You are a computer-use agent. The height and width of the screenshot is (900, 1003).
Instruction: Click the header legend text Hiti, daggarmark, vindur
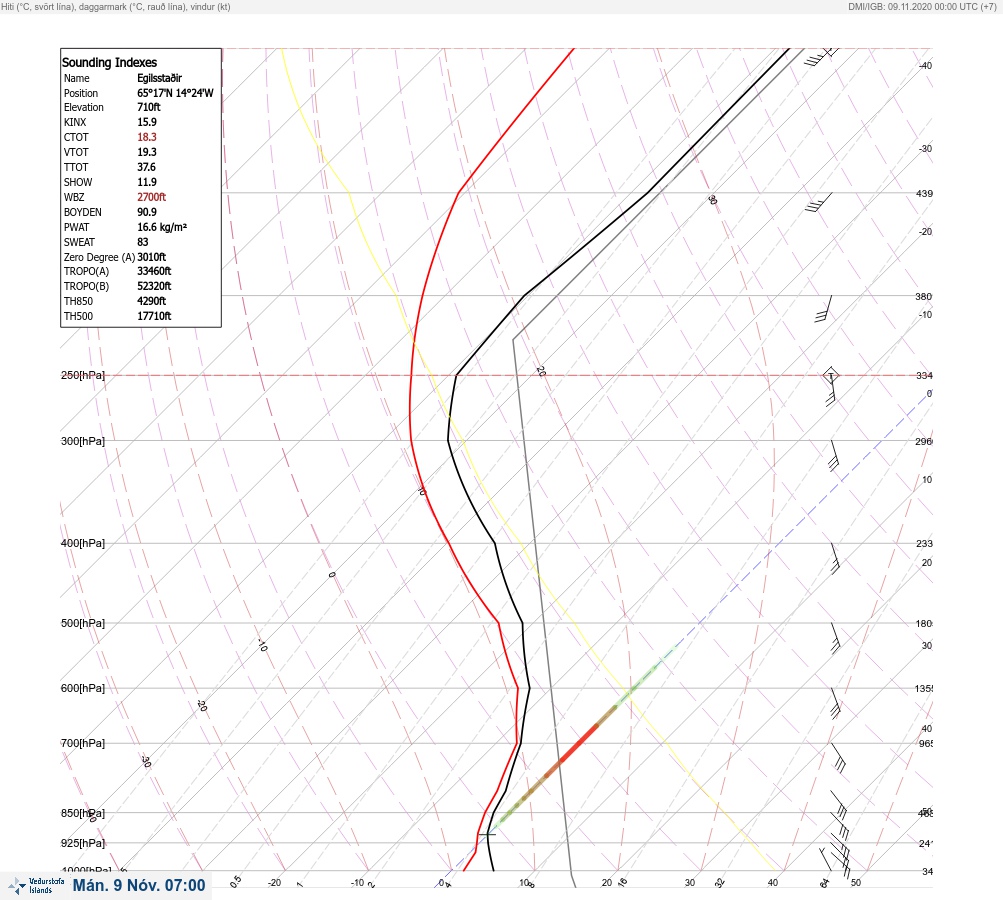point(116,6)
